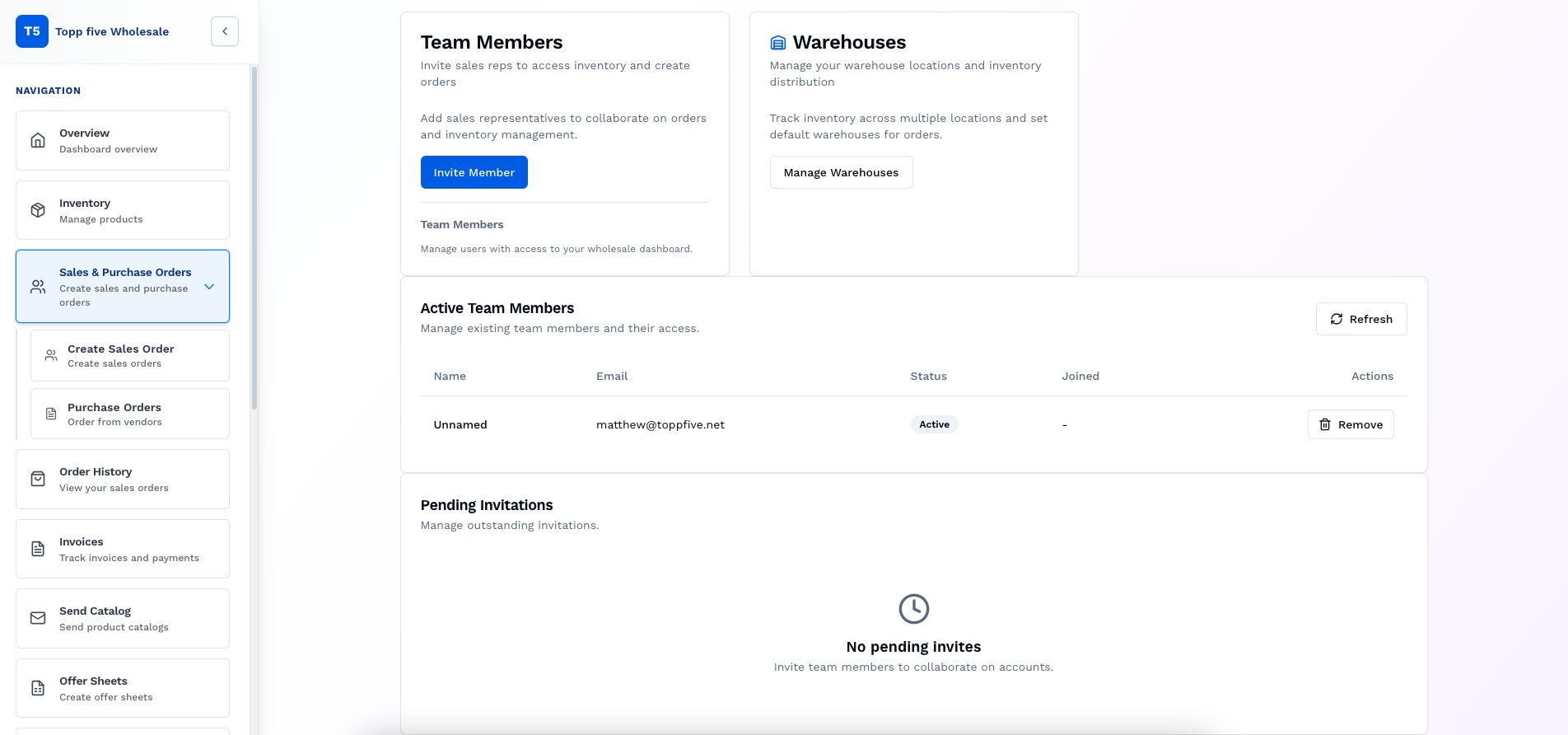Click the Order History shopping bag icon

(38, 480)
